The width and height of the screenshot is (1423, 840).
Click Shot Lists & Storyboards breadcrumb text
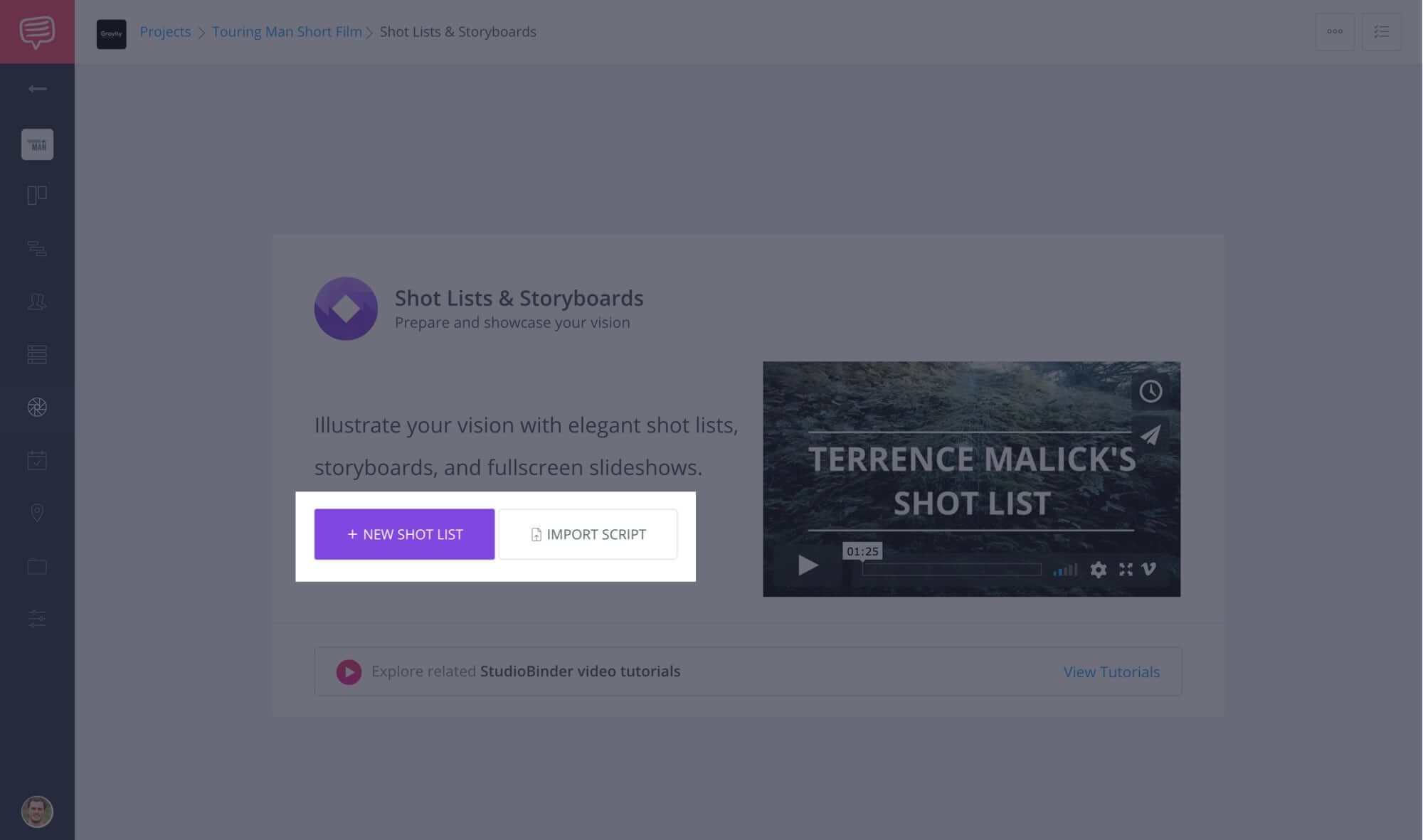457,32
